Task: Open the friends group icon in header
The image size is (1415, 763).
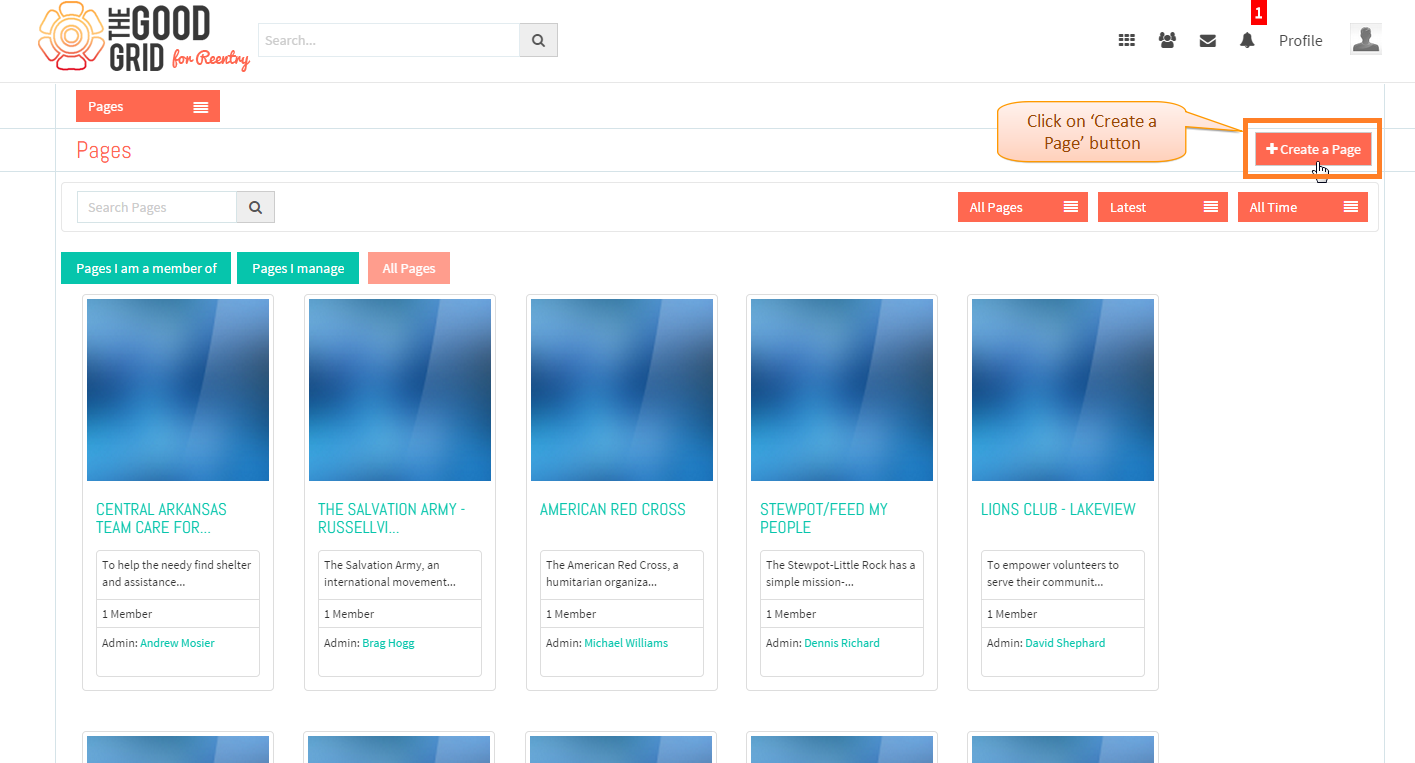Action: coord(1167,41)
